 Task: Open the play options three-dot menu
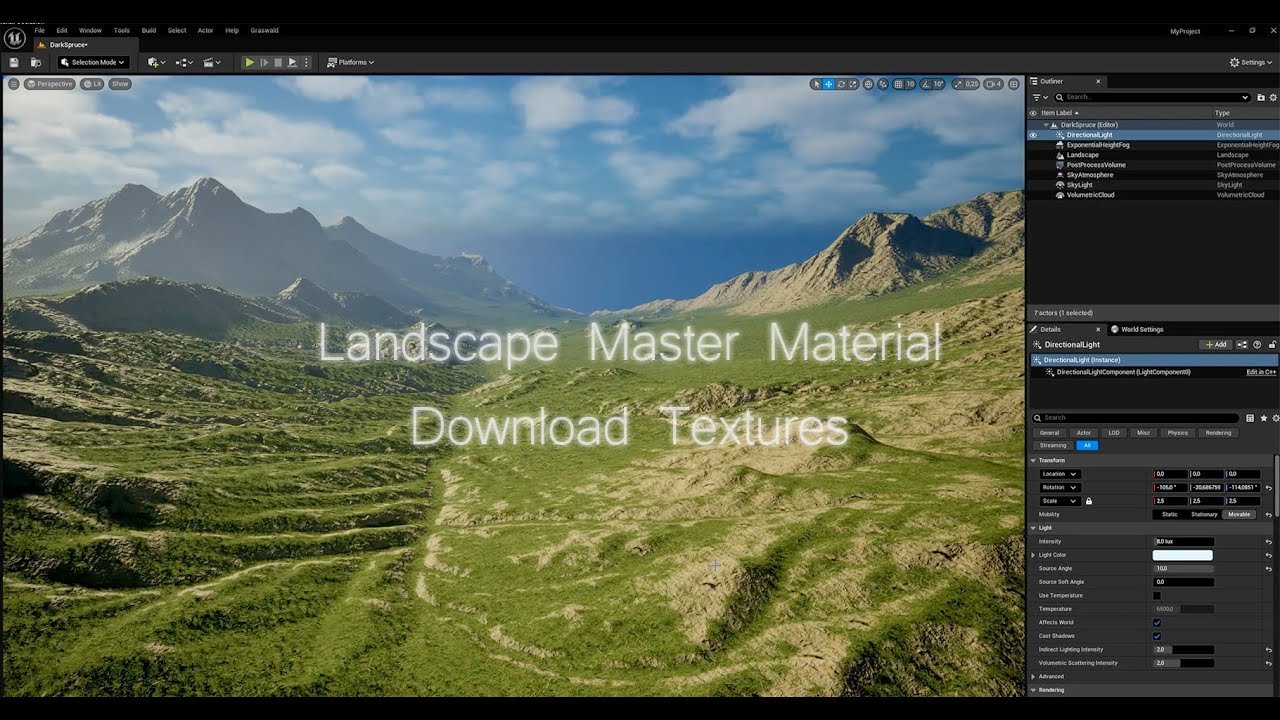(x=306, y=62)
